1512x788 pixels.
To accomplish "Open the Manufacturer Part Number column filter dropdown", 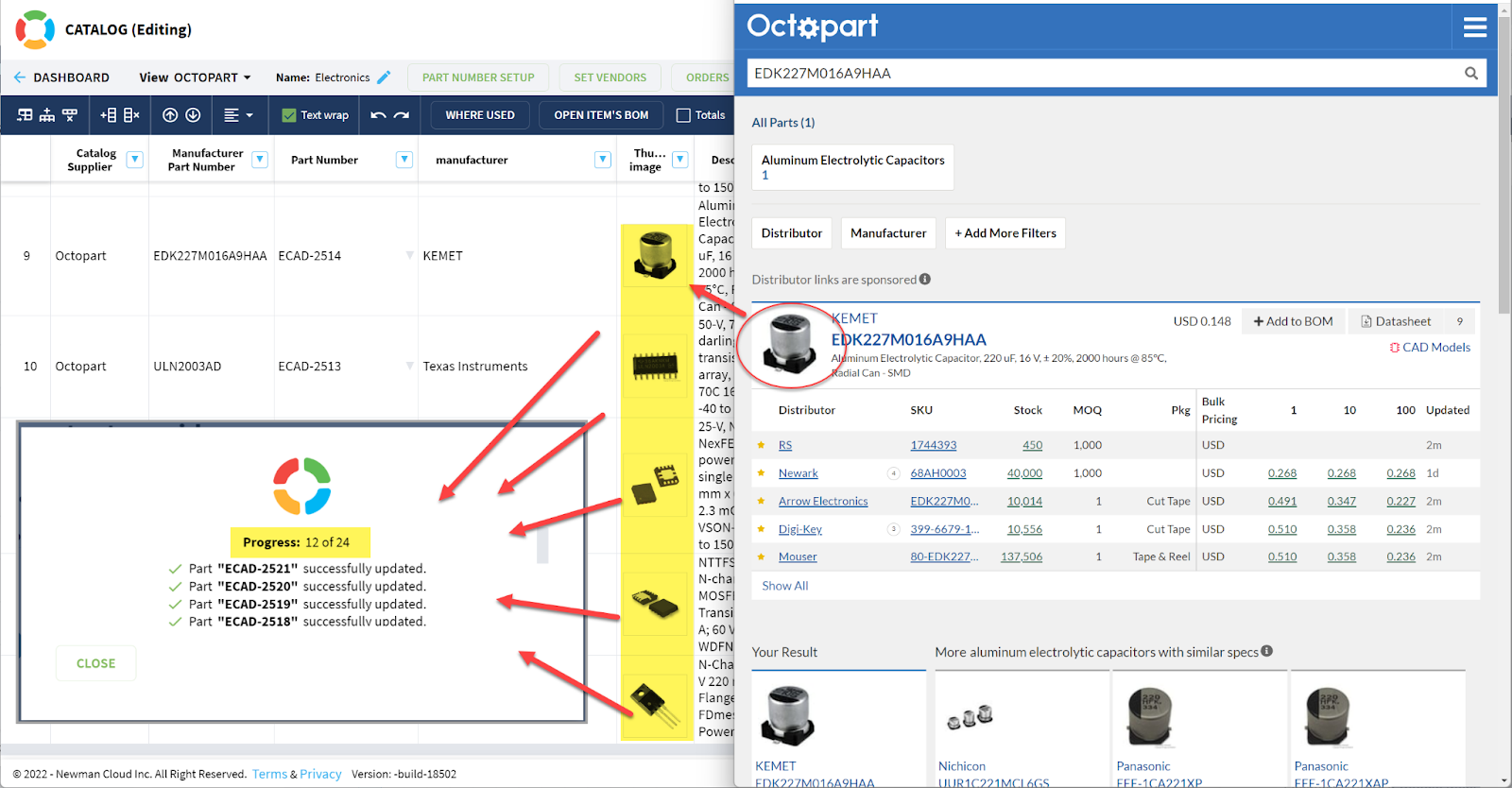I will 260,160.
